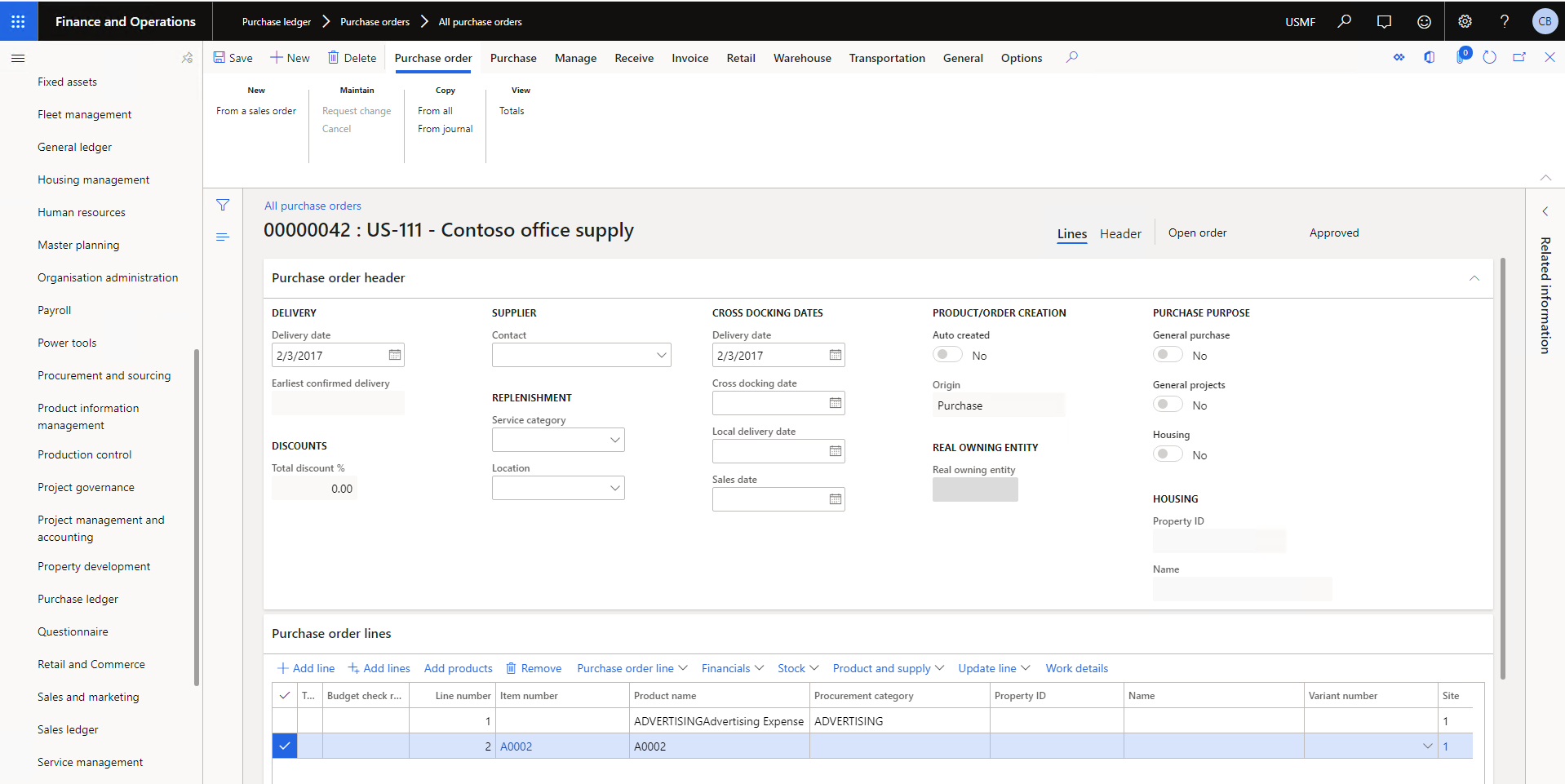The width and height of the screenshot is (1565, 784).
Task: Toggle Housing switch
Action: (x=1168, y=454)
